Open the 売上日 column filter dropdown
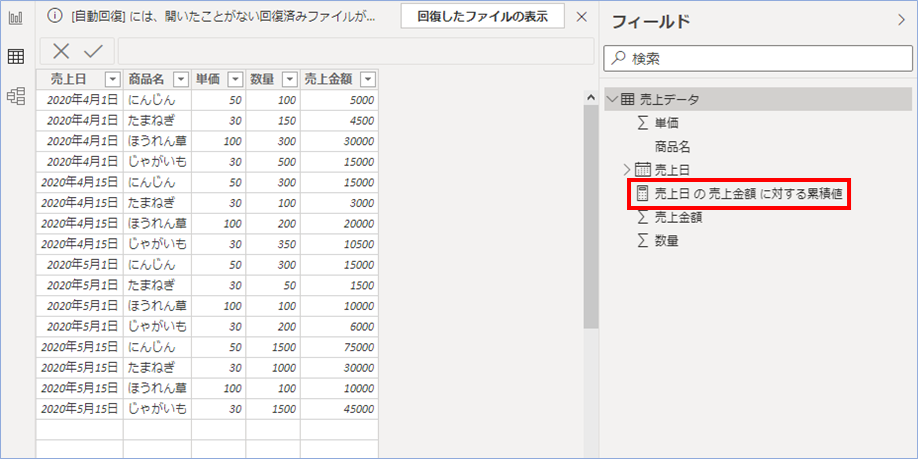The image size is (918, 459). coord(112,79)
